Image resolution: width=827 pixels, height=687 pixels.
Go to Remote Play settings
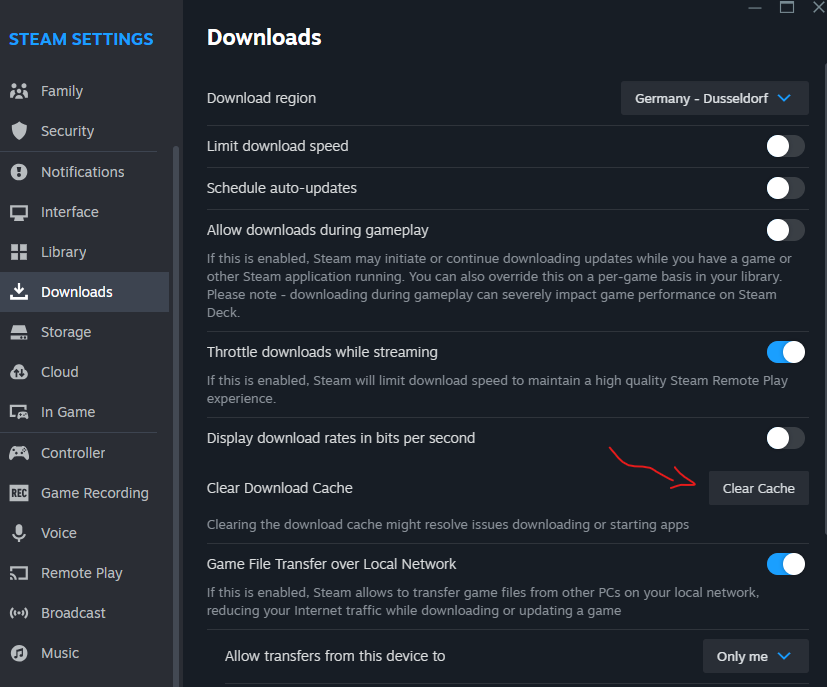(x=84, y=573)
